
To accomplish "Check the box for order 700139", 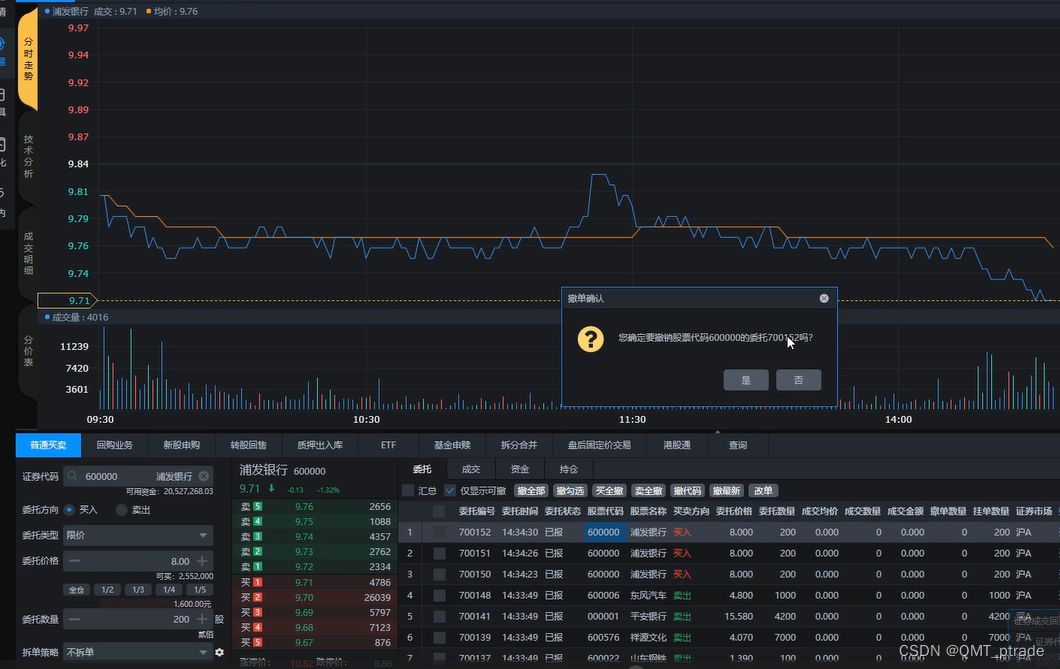I will coord(439,637).
